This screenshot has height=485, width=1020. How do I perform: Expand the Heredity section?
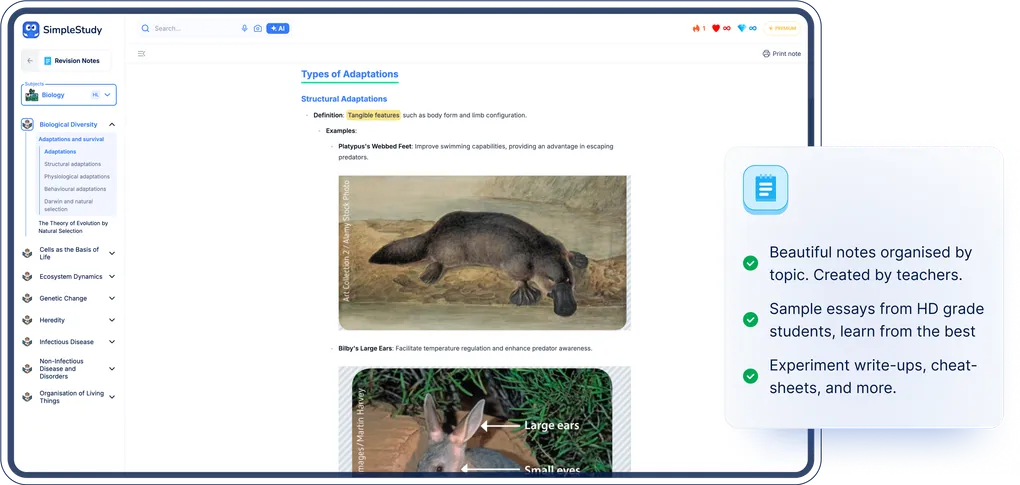pyautogui.click(x=112, y=320)
